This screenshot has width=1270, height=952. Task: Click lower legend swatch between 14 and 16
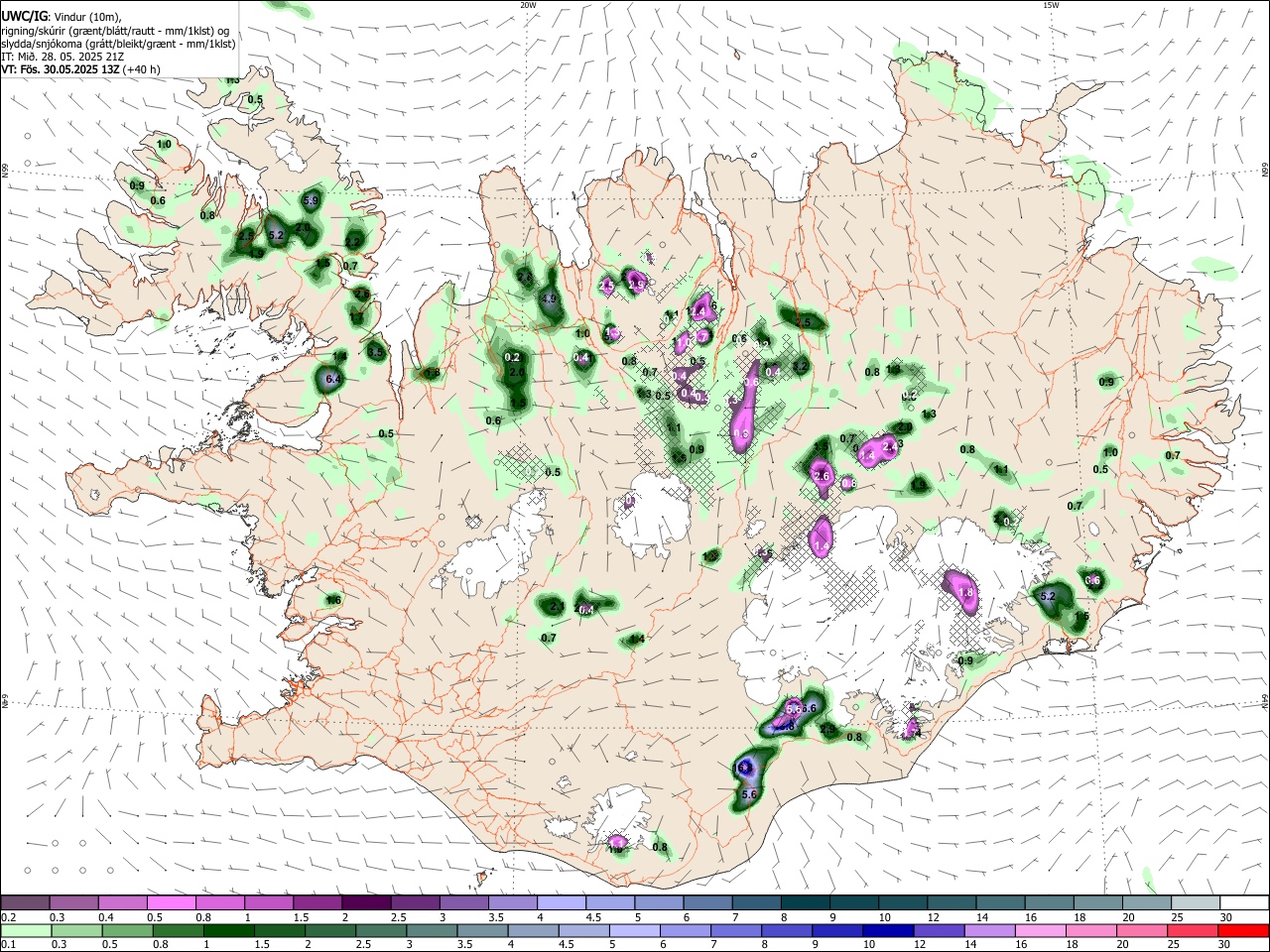click(x=989, y=930)
